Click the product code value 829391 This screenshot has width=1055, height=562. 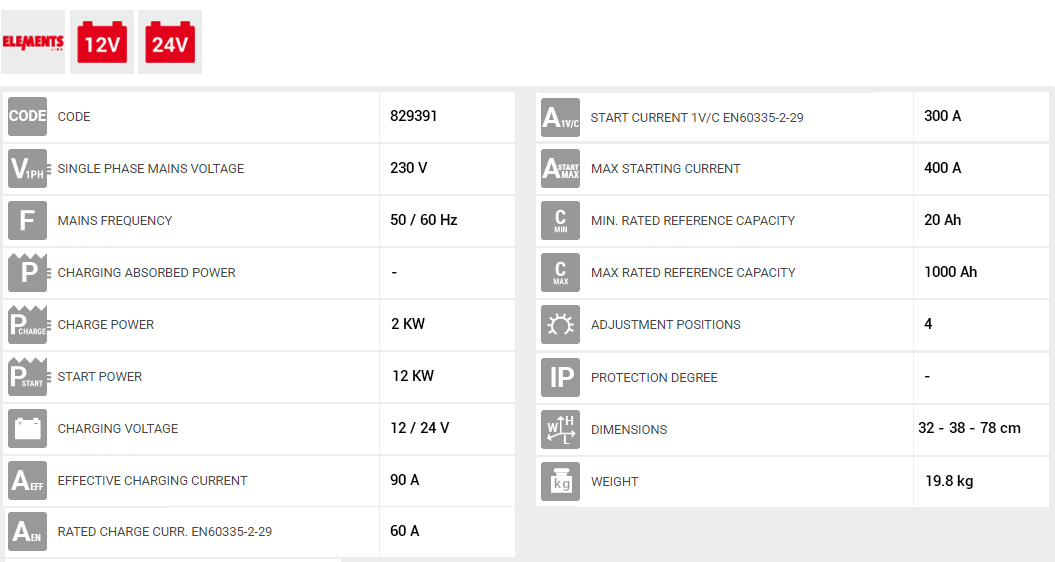pyautogui.click(x=414, y=116)
